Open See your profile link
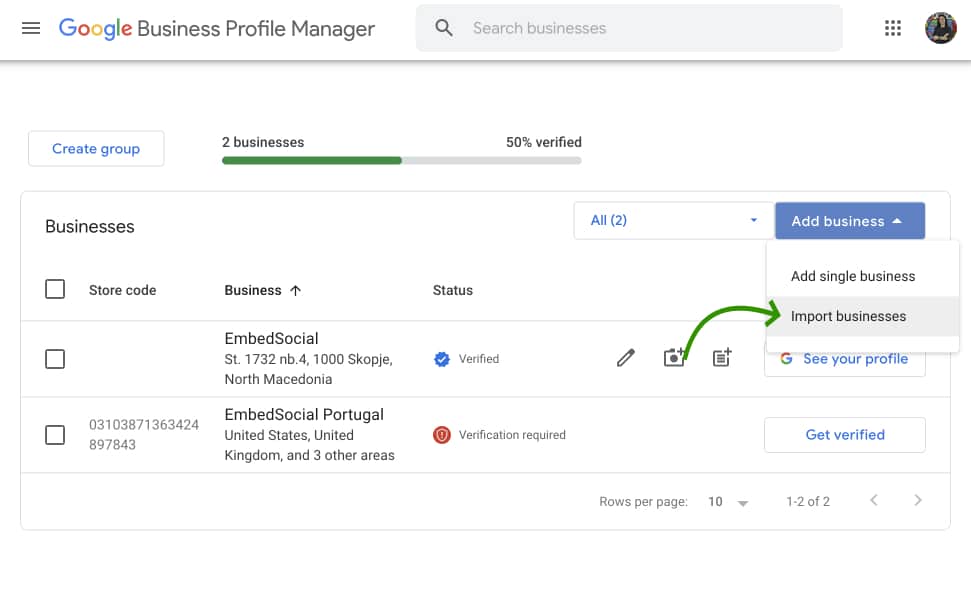The image size is (971, 591). (845, 359)
